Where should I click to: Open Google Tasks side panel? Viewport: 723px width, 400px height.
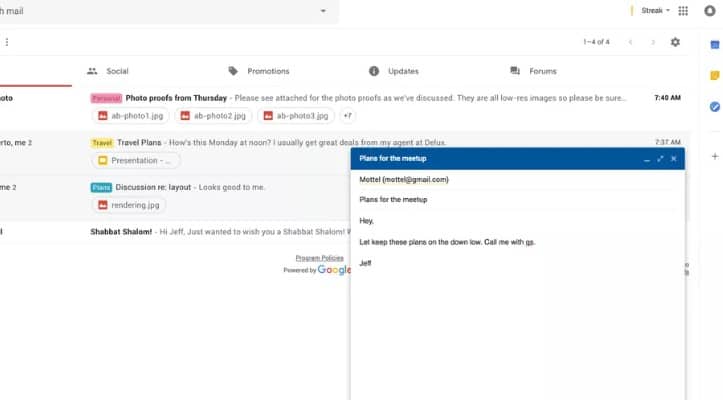[x=714, y=106]
